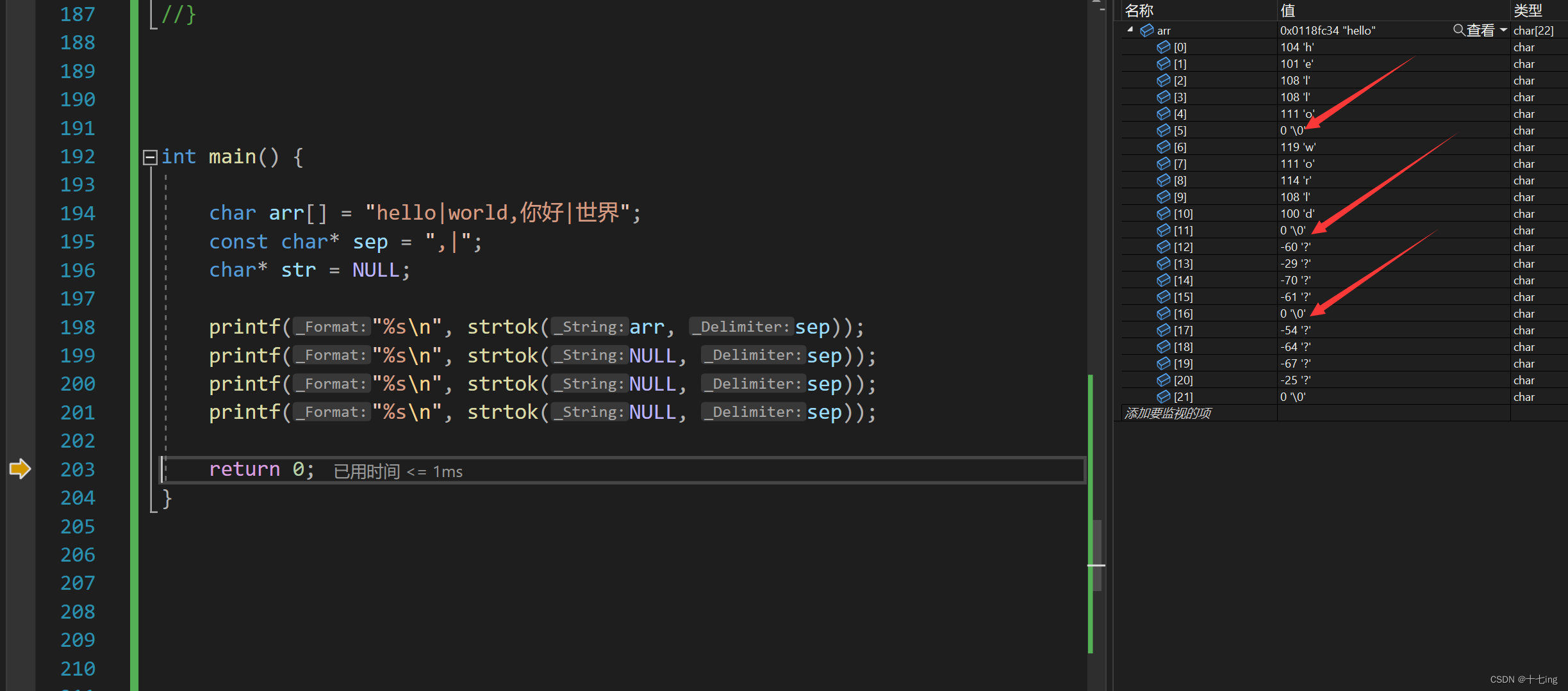Screen dimensions: 1568x691
Task: Click the cube icon for element [20]
Action: click(1164, 380)
